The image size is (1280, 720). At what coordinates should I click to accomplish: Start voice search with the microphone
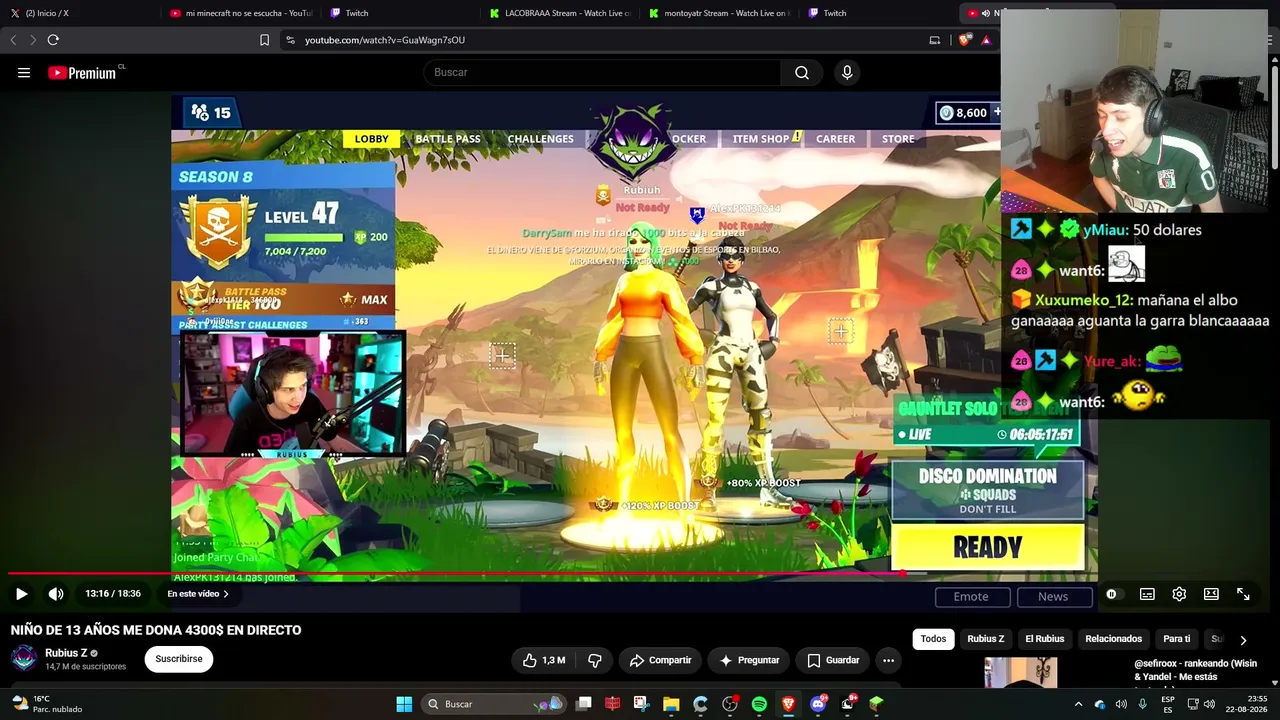click(x=847, y=72)
